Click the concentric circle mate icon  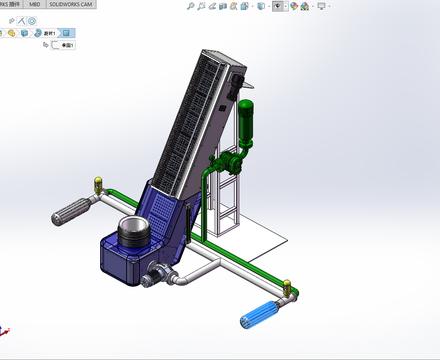(32, 21)
